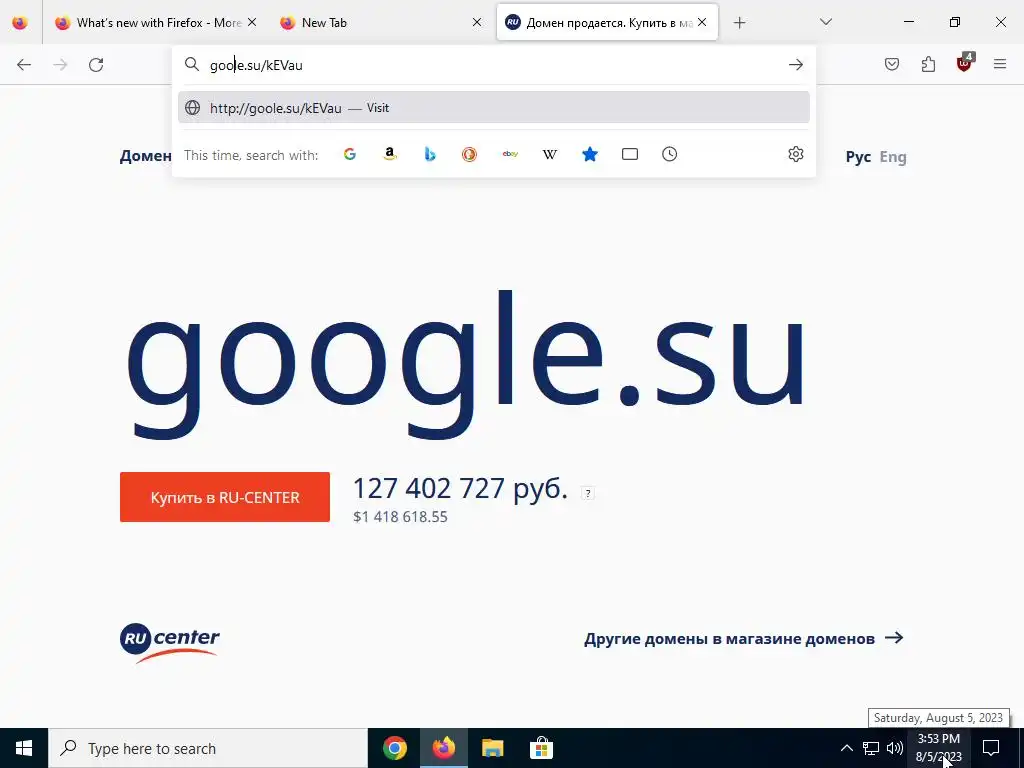Open the Windows Start menu
1024x768 pixels.
pyautogui.click(x=24, y=748)
